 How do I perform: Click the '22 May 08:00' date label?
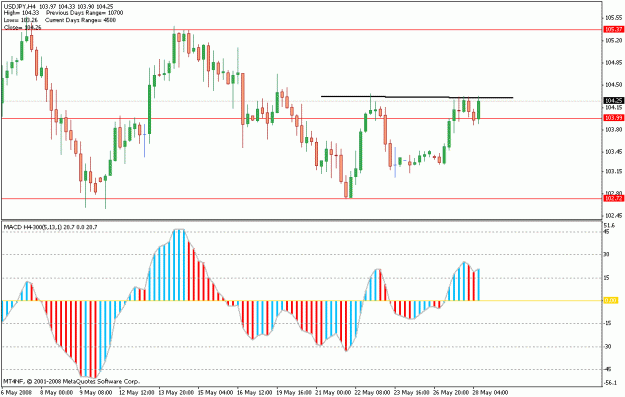click(373, 393)
